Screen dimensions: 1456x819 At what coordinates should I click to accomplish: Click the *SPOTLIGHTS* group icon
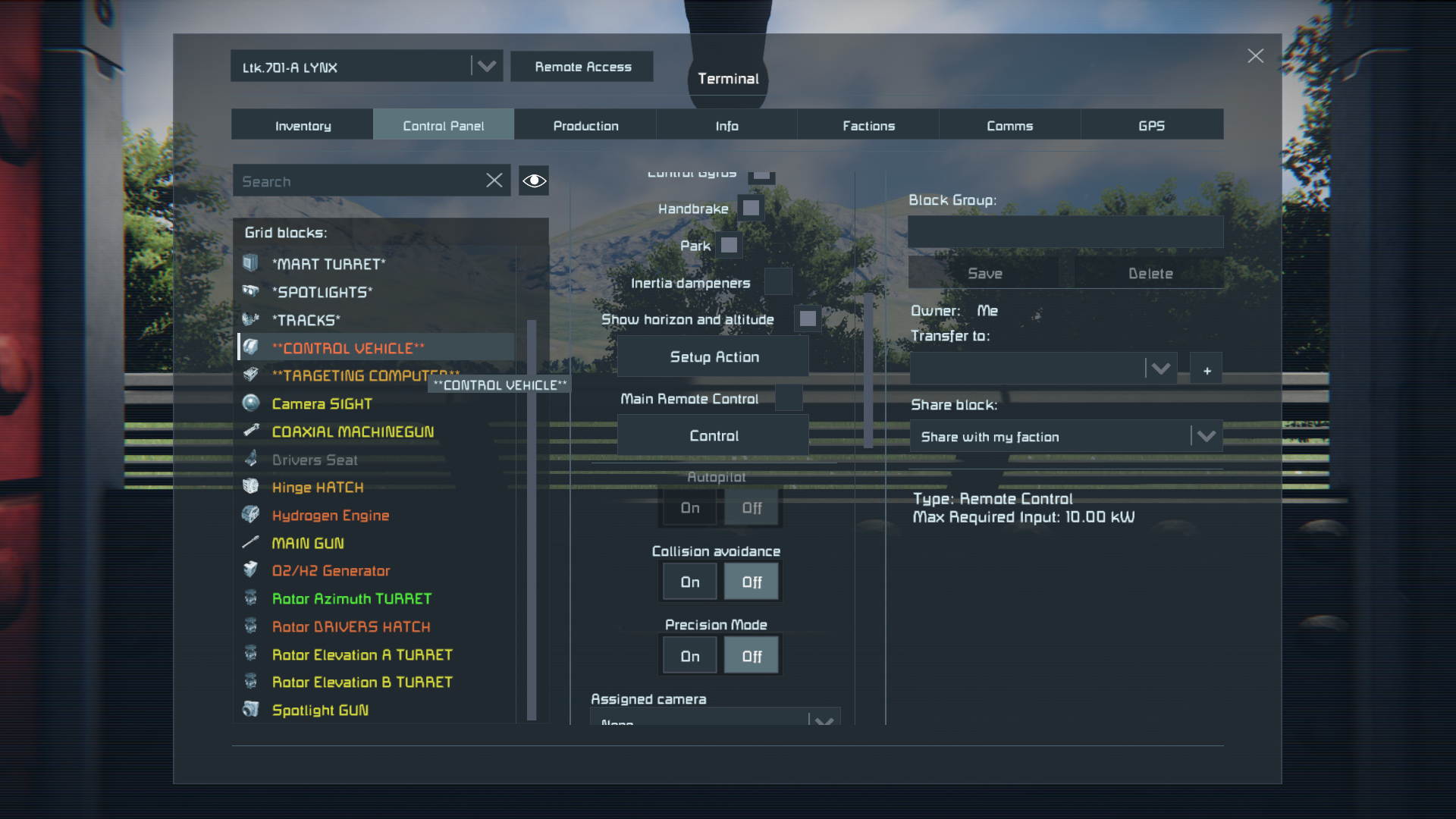[x=251, y=291]
